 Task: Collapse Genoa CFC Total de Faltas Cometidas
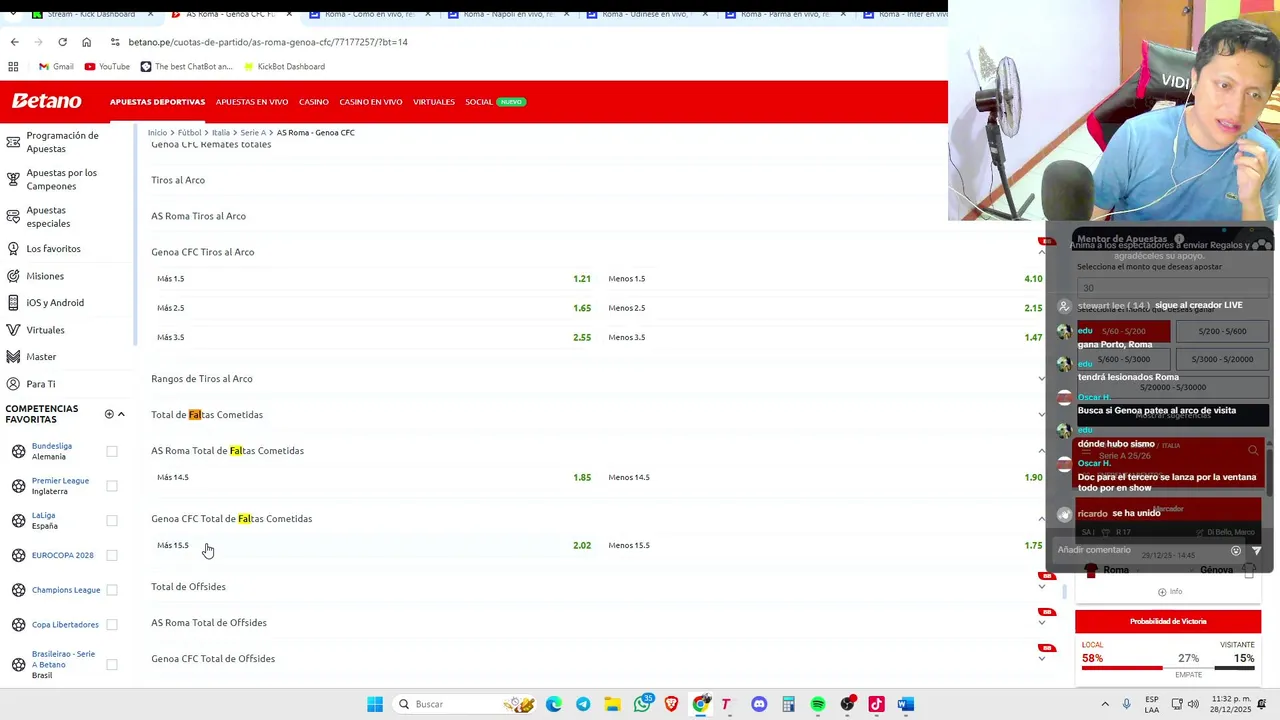point(1042,519)
